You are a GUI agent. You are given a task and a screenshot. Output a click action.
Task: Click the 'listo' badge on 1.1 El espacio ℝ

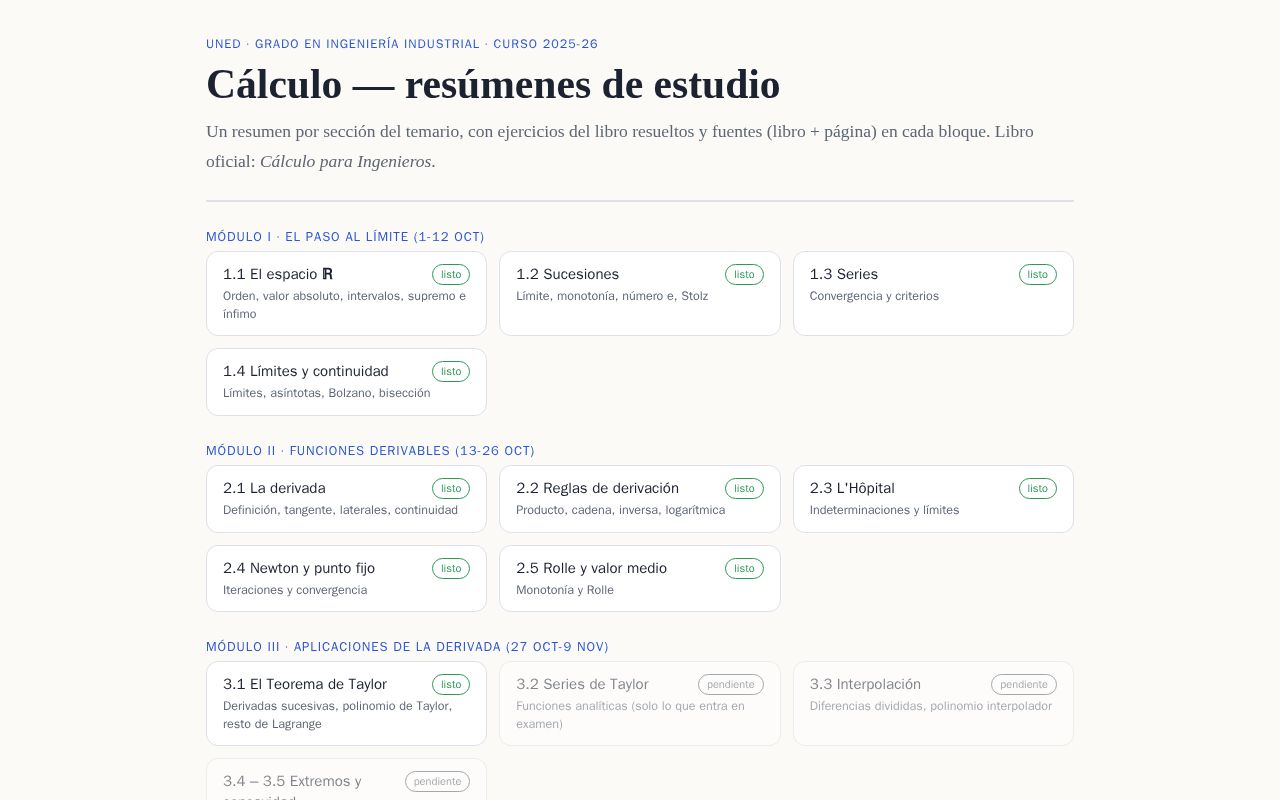pos(451,274)
